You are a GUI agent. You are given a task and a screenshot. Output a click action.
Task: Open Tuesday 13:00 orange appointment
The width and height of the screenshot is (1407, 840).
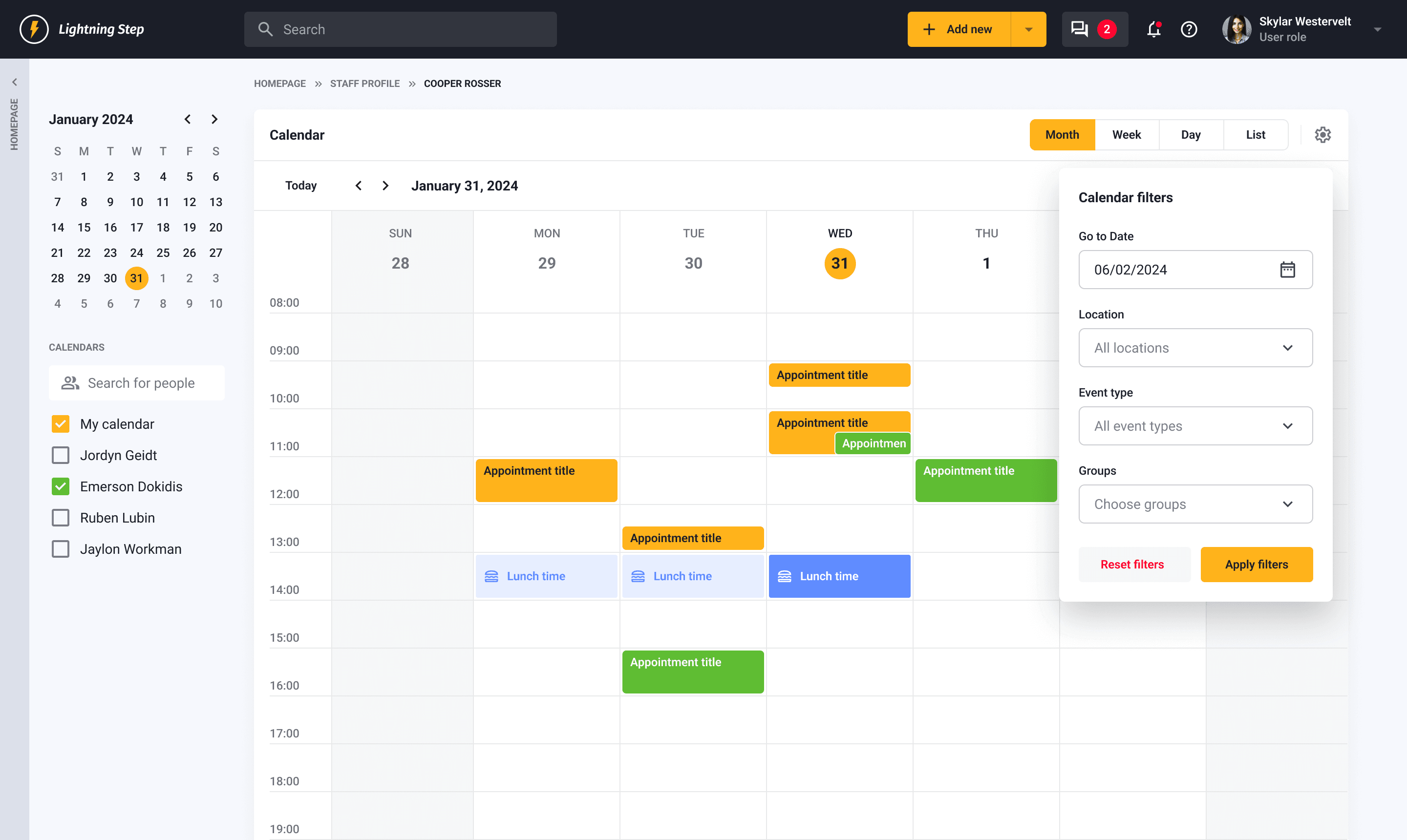pyautogui.click(x=692, y=538)
